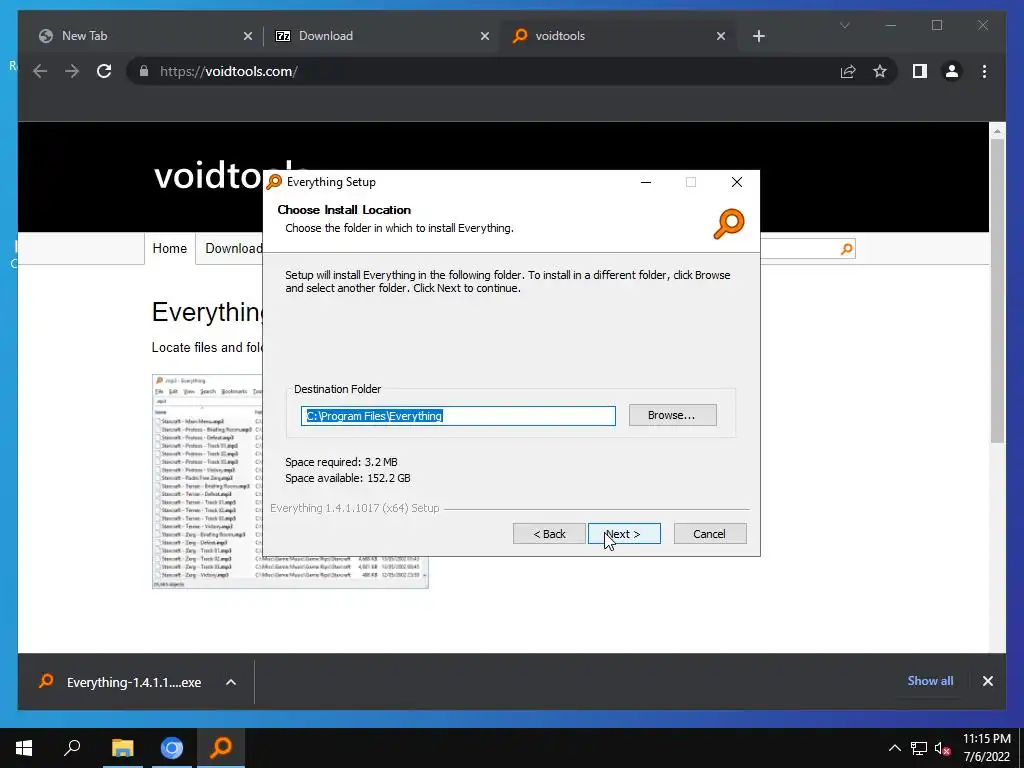Image resolution: width=1024 pixels, height=768 pixels.
Task: Click the muted volume tray icon
Action: (942, 748)
